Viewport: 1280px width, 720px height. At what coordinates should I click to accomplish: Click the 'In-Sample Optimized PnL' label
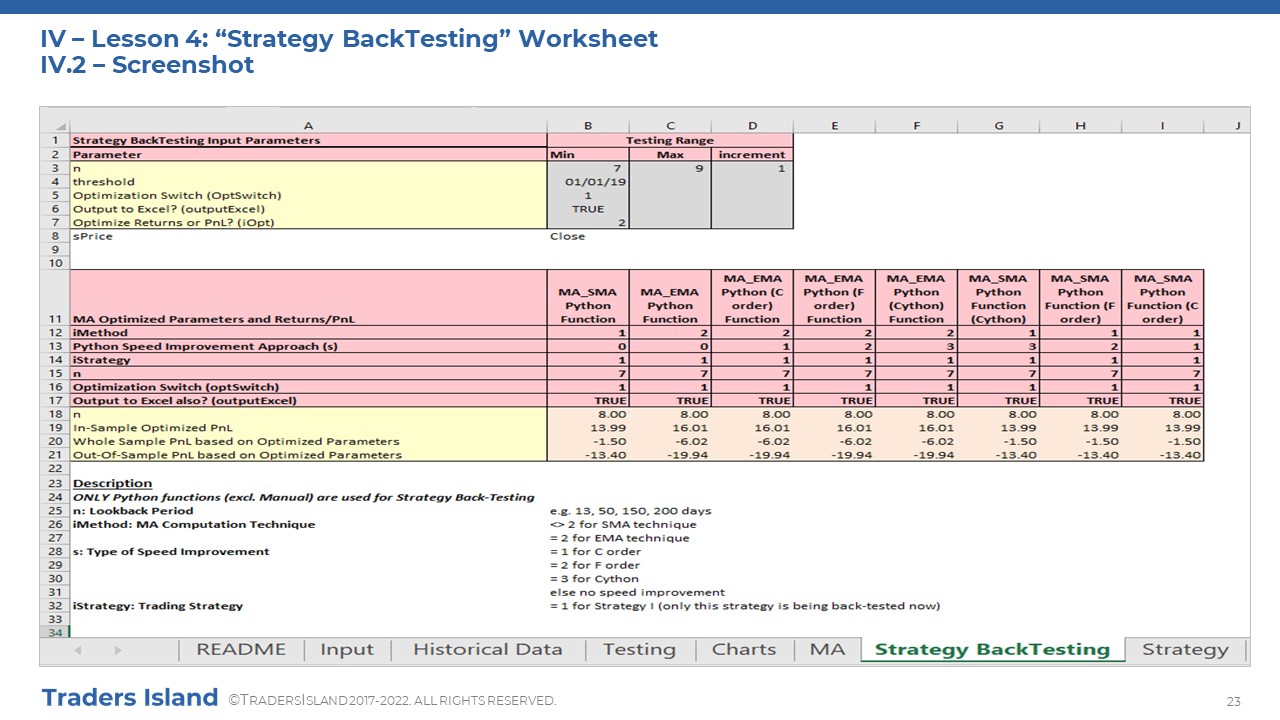(308, 428)
